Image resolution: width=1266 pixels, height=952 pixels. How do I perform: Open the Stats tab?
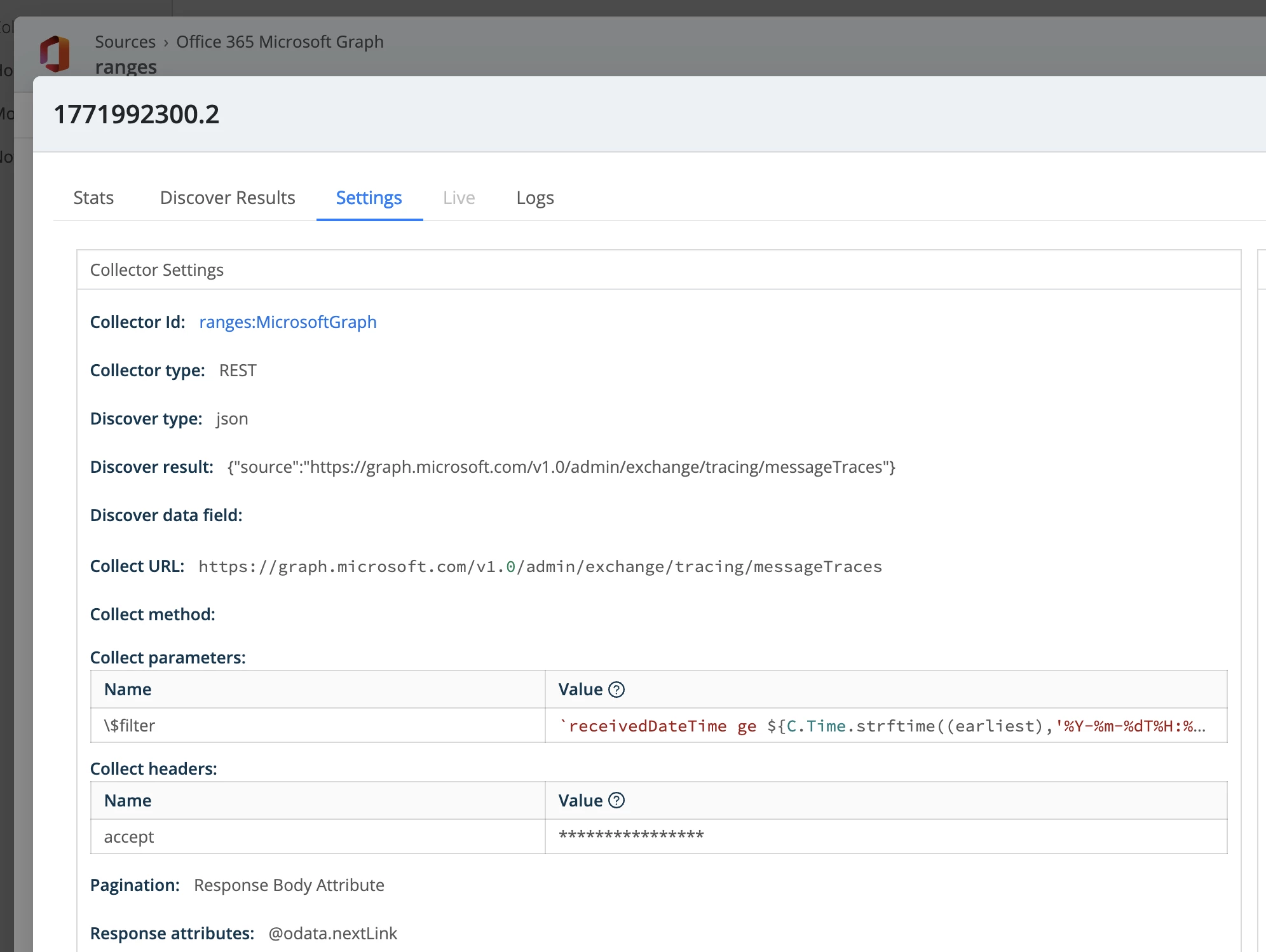coord(93,198)
